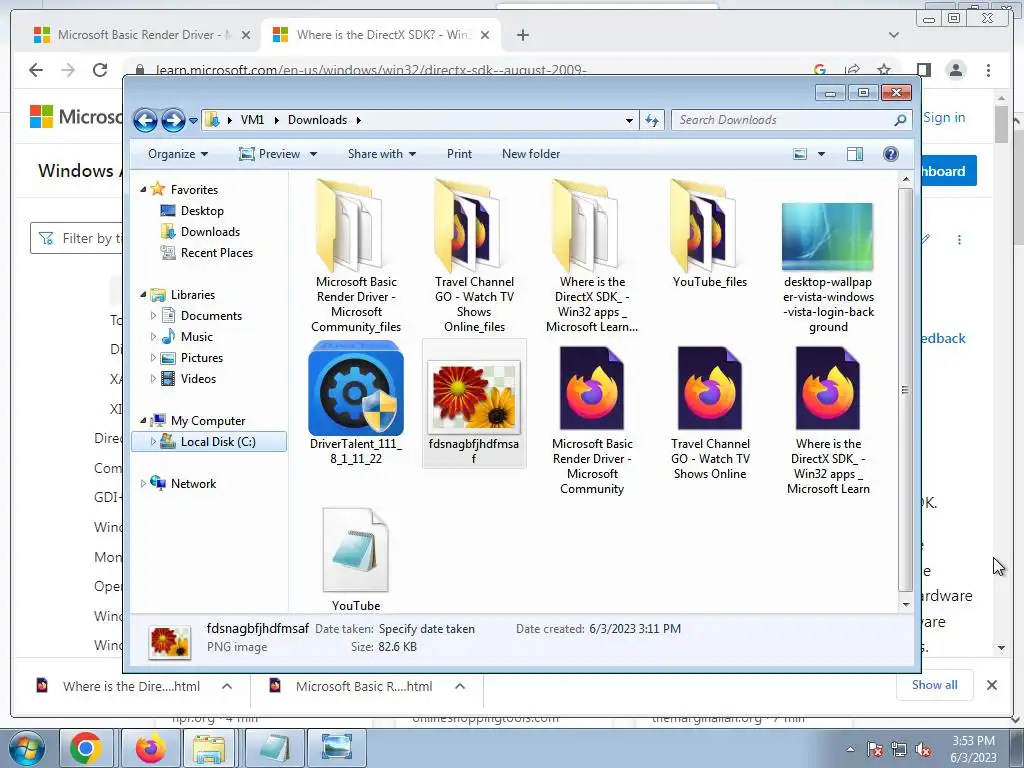The height and width of the screenshot is (768, 1024).
Task: Click the Explorer Back navigation arrow
Action: click(x=145, y=120)
